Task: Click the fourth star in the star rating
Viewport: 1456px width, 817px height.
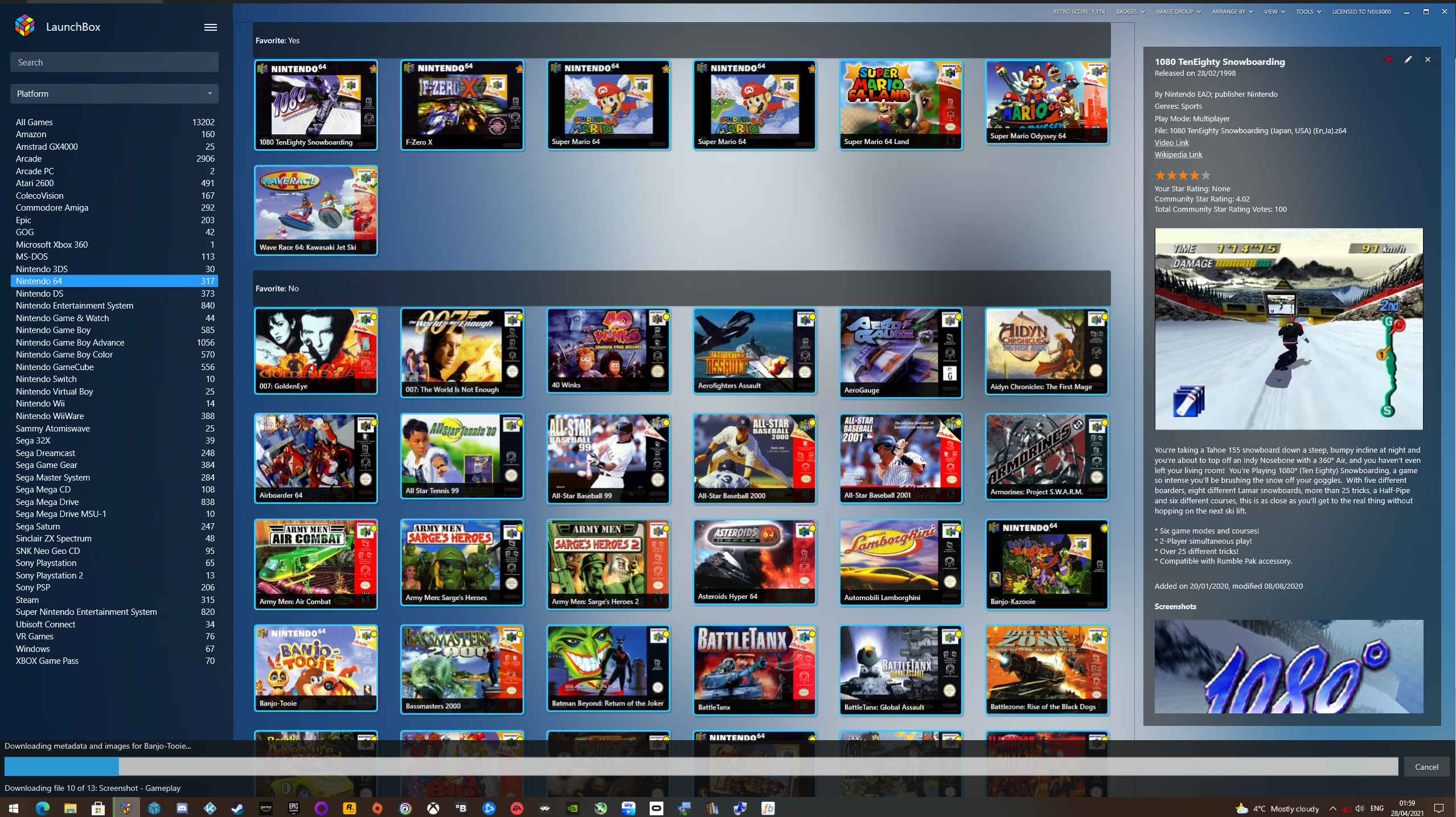Action: coord(1194,175)
